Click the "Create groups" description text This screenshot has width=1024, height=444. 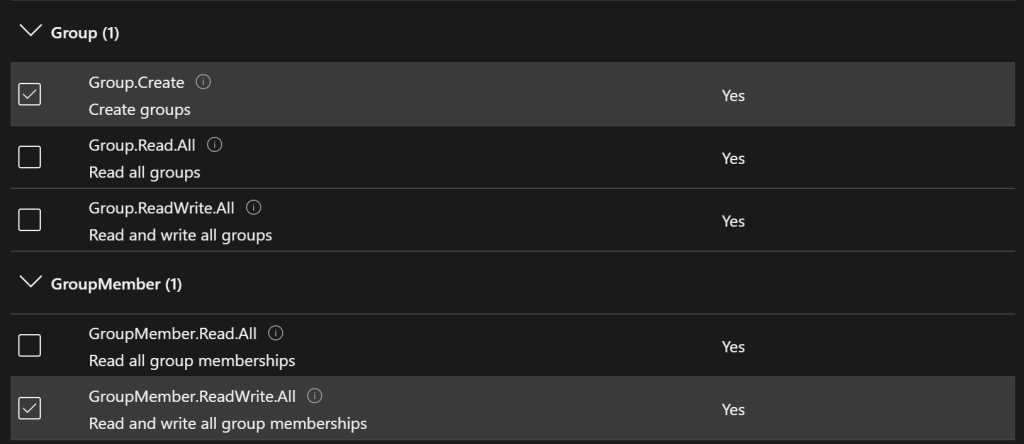tap(139, 109)
